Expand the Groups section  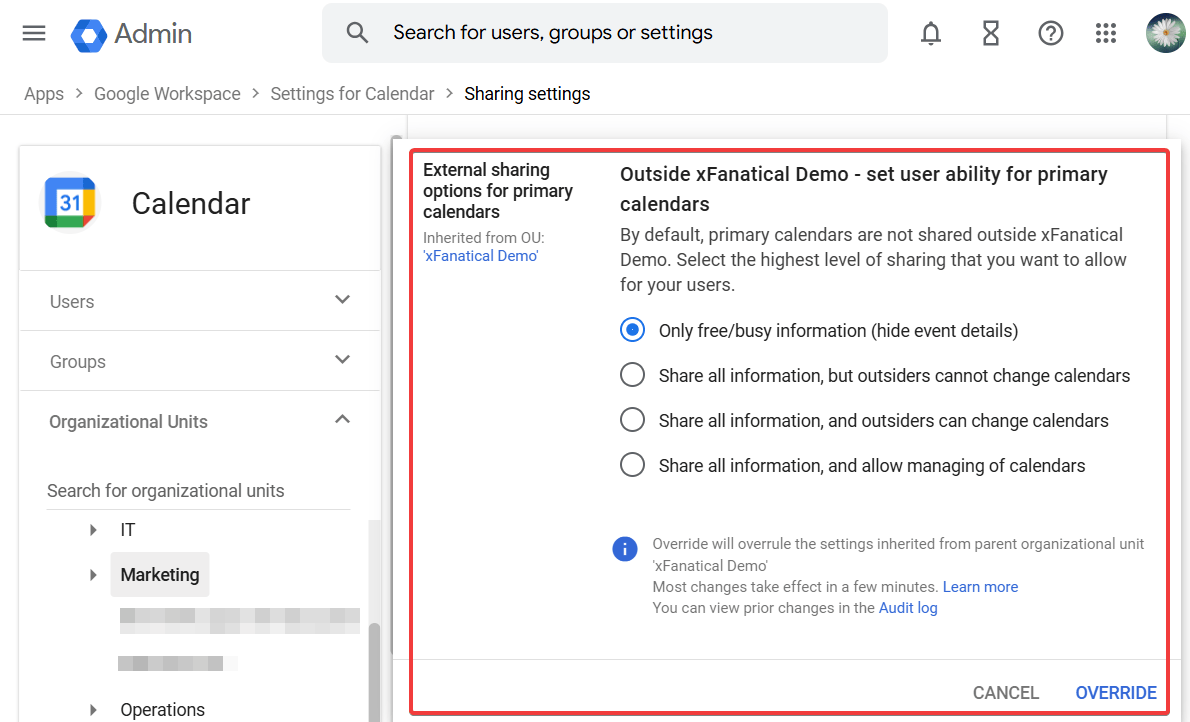point(342,360)
